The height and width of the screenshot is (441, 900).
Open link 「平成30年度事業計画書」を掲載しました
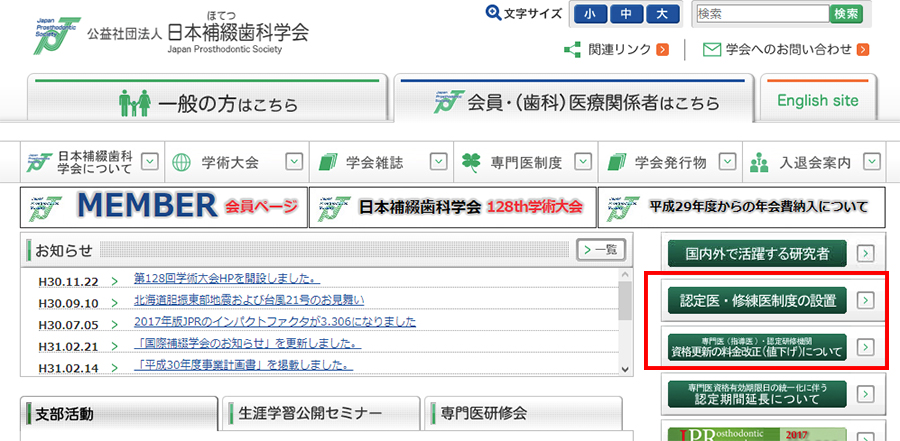click(243, 365)
